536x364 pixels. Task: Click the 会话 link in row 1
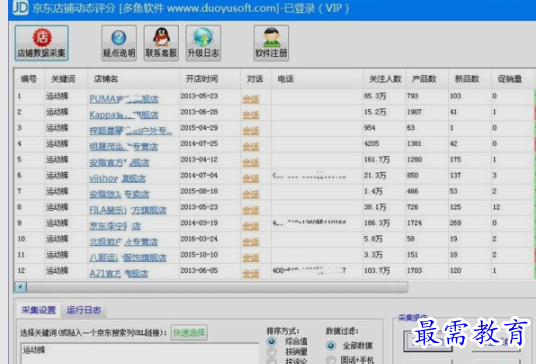pos(251,99)
